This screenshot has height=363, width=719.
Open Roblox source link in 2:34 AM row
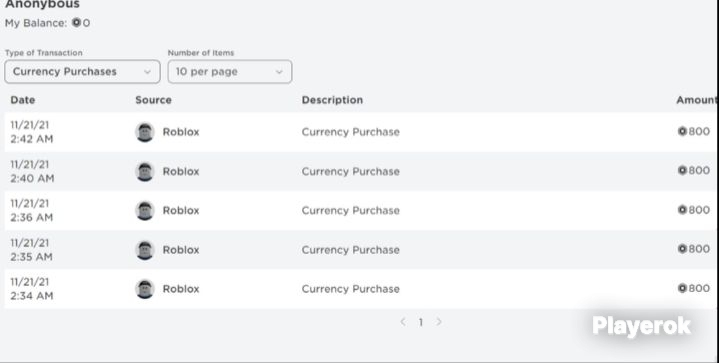tap(181, 289)
